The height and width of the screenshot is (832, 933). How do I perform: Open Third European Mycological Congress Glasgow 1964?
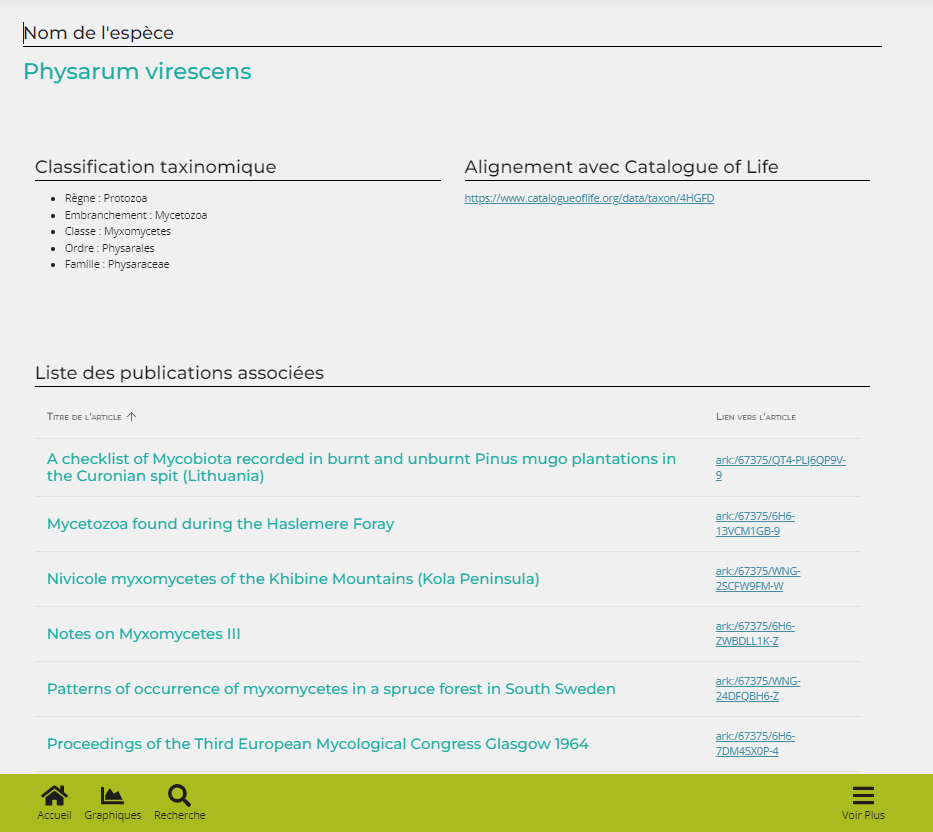pos(318,744)
